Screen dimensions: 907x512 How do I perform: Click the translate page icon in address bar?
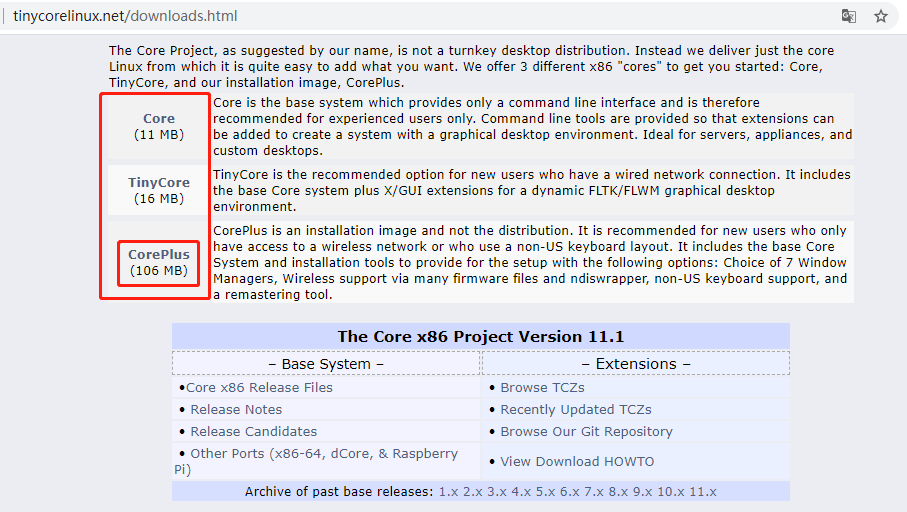(848, 16)
